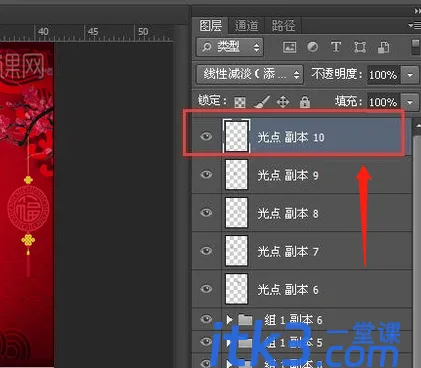Image resolution: width=421 pixels, height=368 pixels.
Task: Hide the 光点 副本 10 layer
Action: tap(206, 136)
